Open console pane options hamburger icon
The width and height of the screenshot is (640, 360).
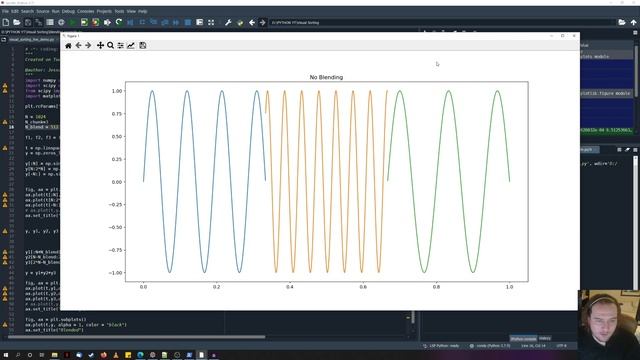pos(635,150)
